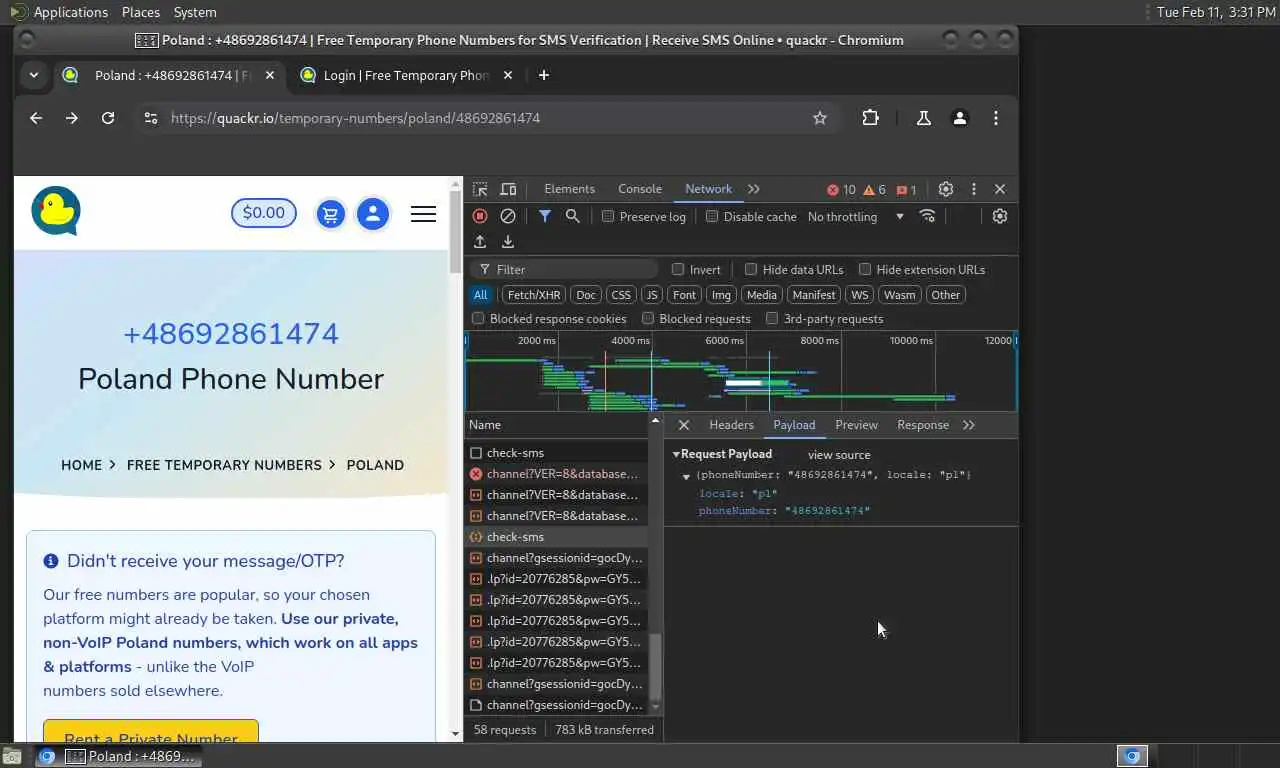Clear the network log
Screen dimensions: 1280x768
508,216
